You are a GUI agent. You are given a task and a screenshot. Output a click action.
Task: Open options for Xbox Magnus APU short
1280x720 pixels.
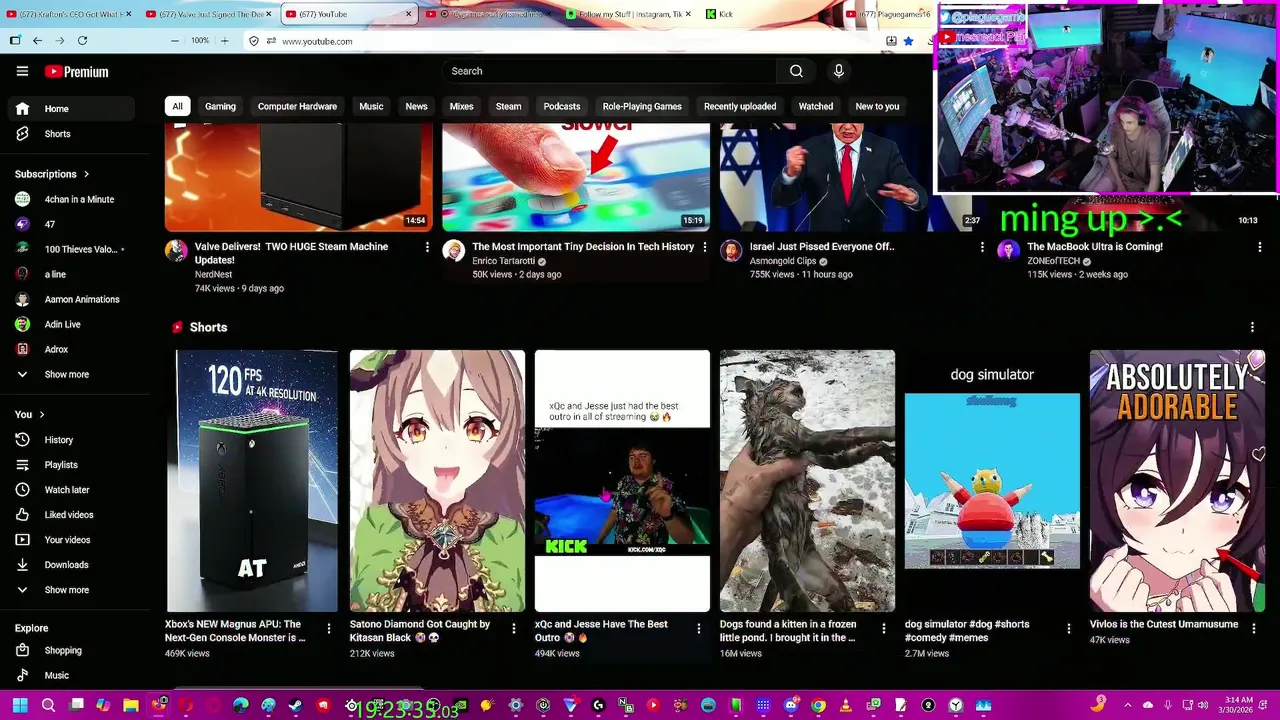click(x=328, y=628)
